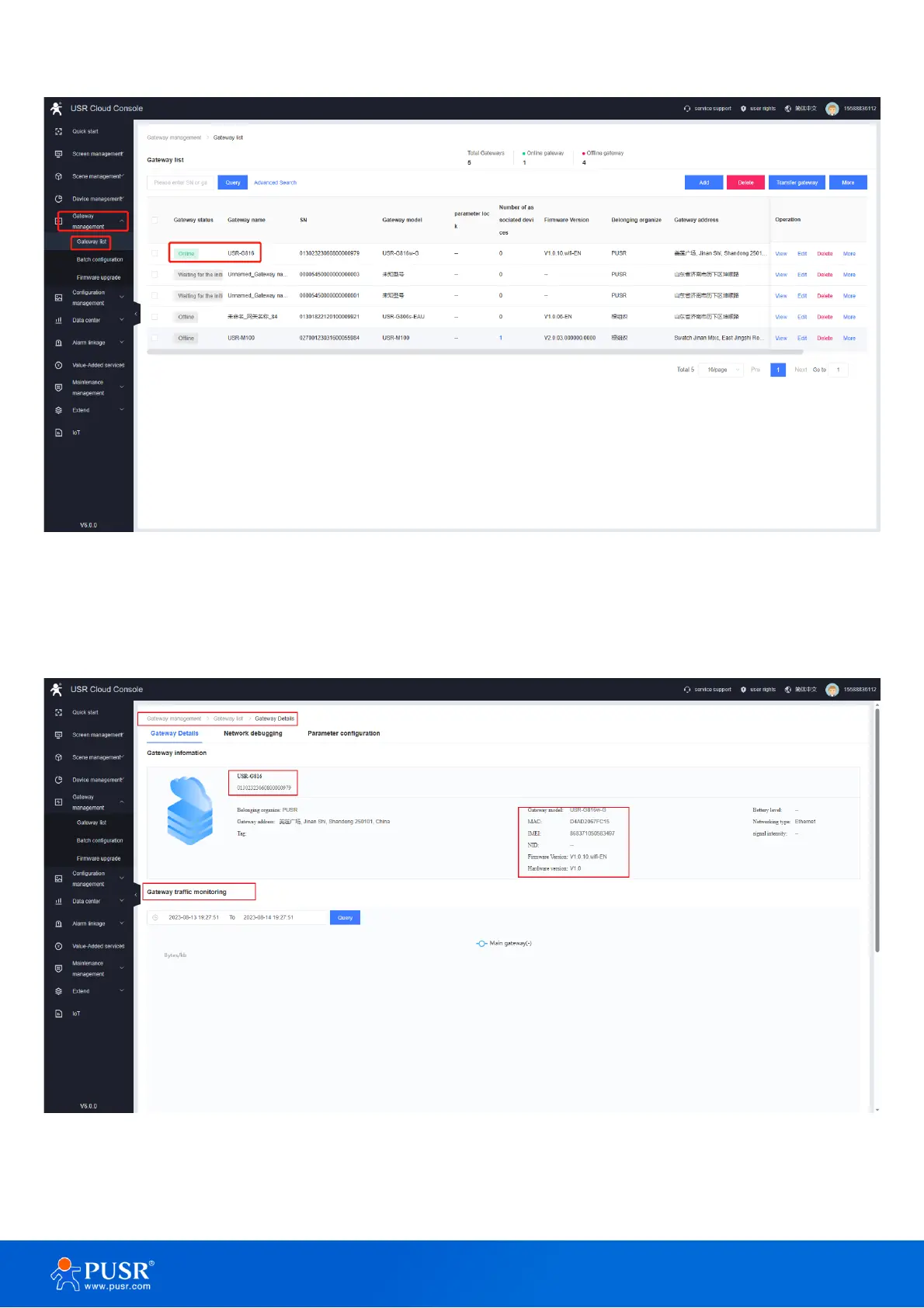Click IoT icon in Gateway Details screenshot
The image size is (924, 1308).
point(58,1014)
